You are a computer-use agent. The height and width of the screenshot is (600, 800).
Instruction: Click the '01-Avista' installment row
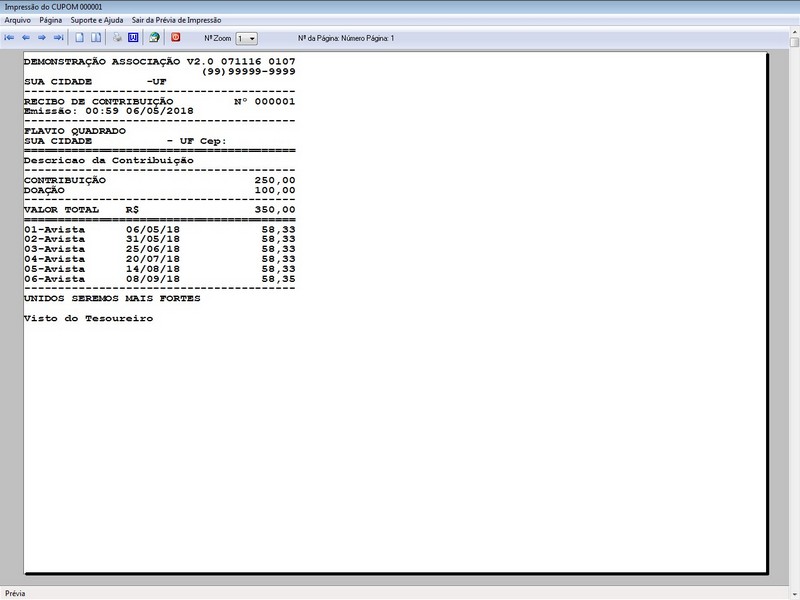pos(160,230)
